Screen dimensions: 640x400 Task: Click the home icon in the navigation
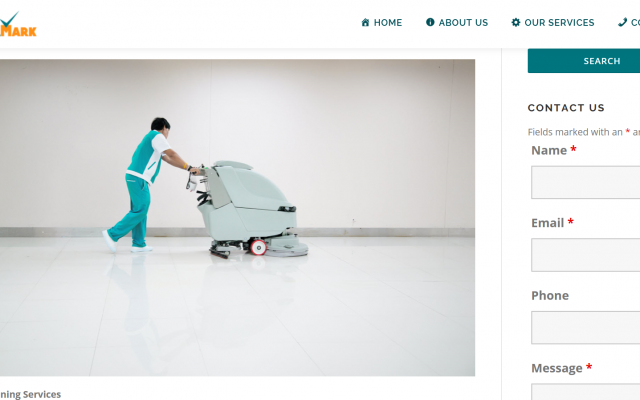(x=365, y=22)
